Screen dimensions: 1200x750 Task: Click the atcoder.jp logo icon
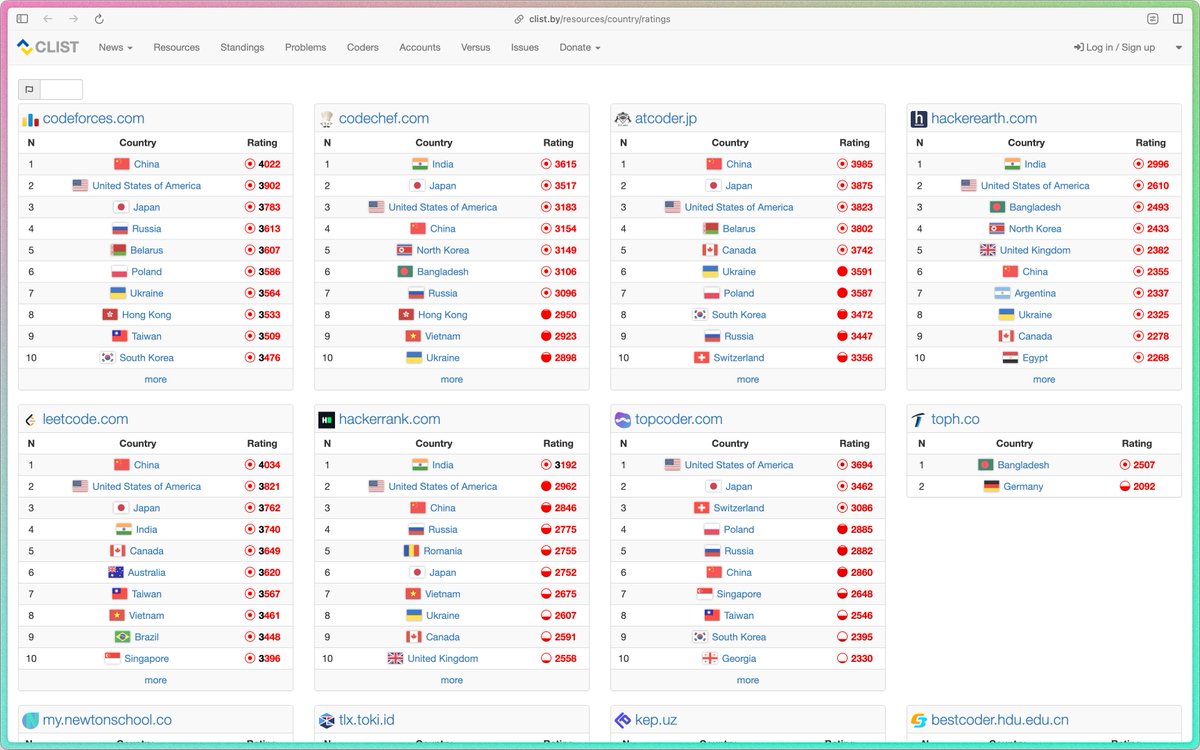click(x=622, y=119)
